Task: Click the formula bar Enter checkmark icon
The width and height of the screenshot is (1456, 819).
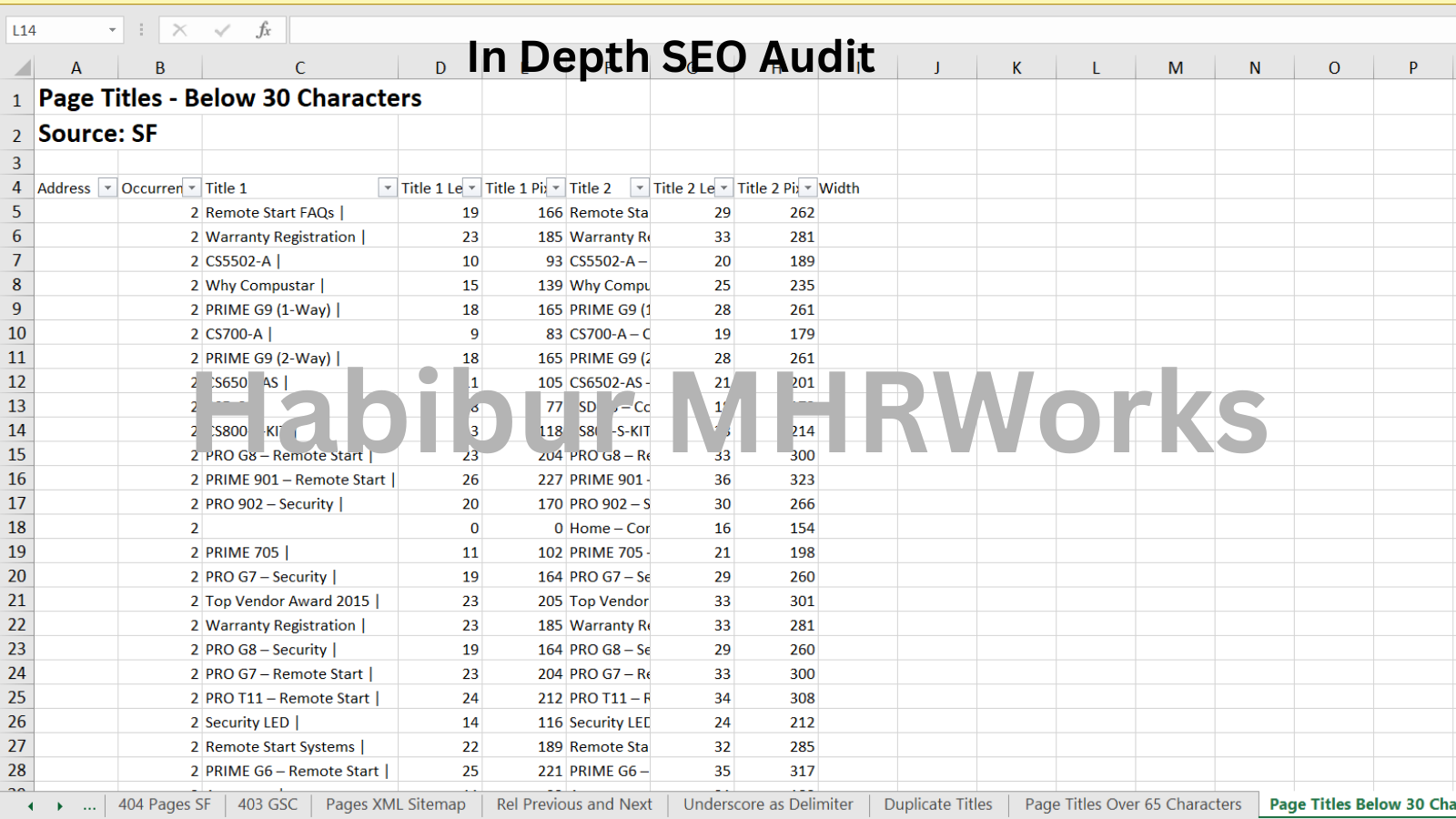Action: pyautogui.click(x=222, y=30)
